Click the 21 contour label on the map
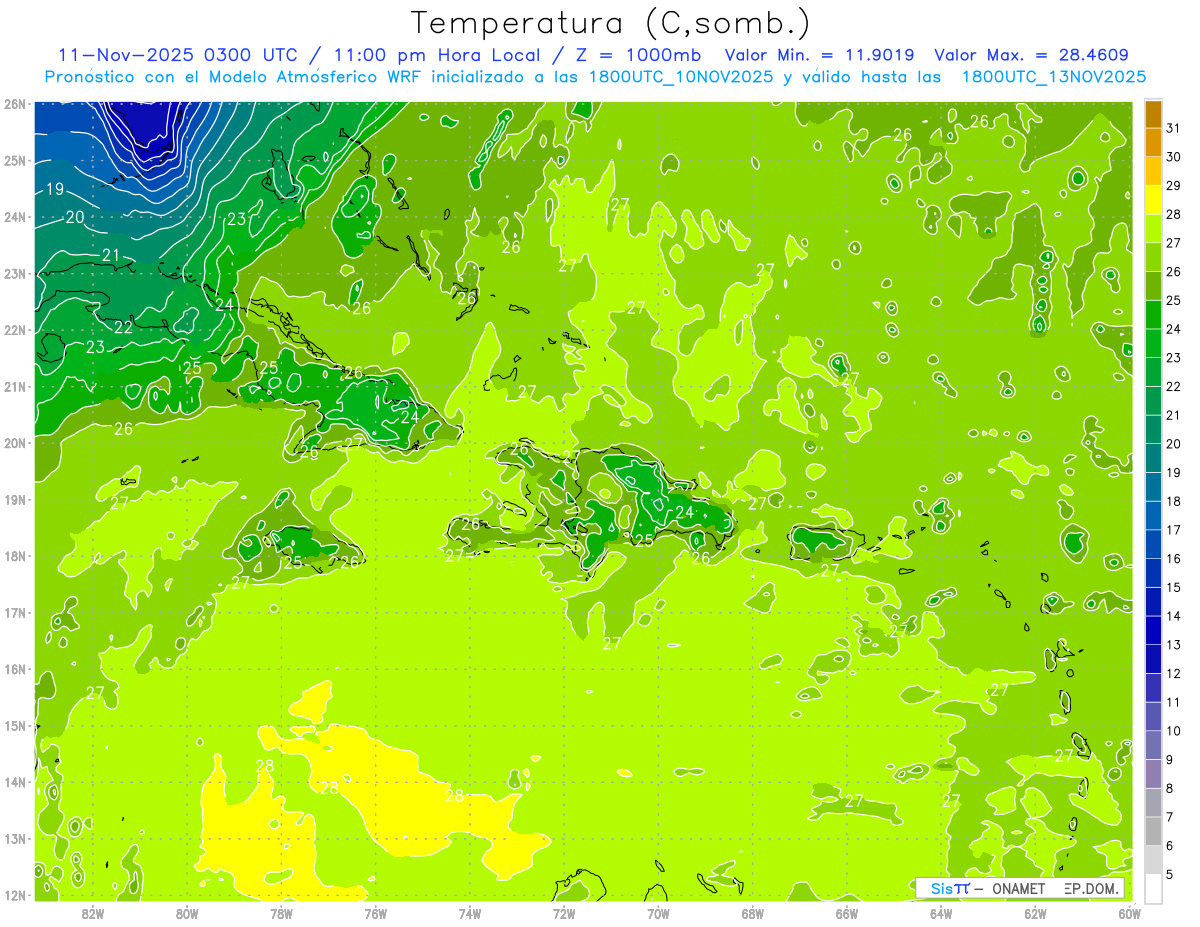Viewport: 1200px width, 927px height. (x=110, y=255)
